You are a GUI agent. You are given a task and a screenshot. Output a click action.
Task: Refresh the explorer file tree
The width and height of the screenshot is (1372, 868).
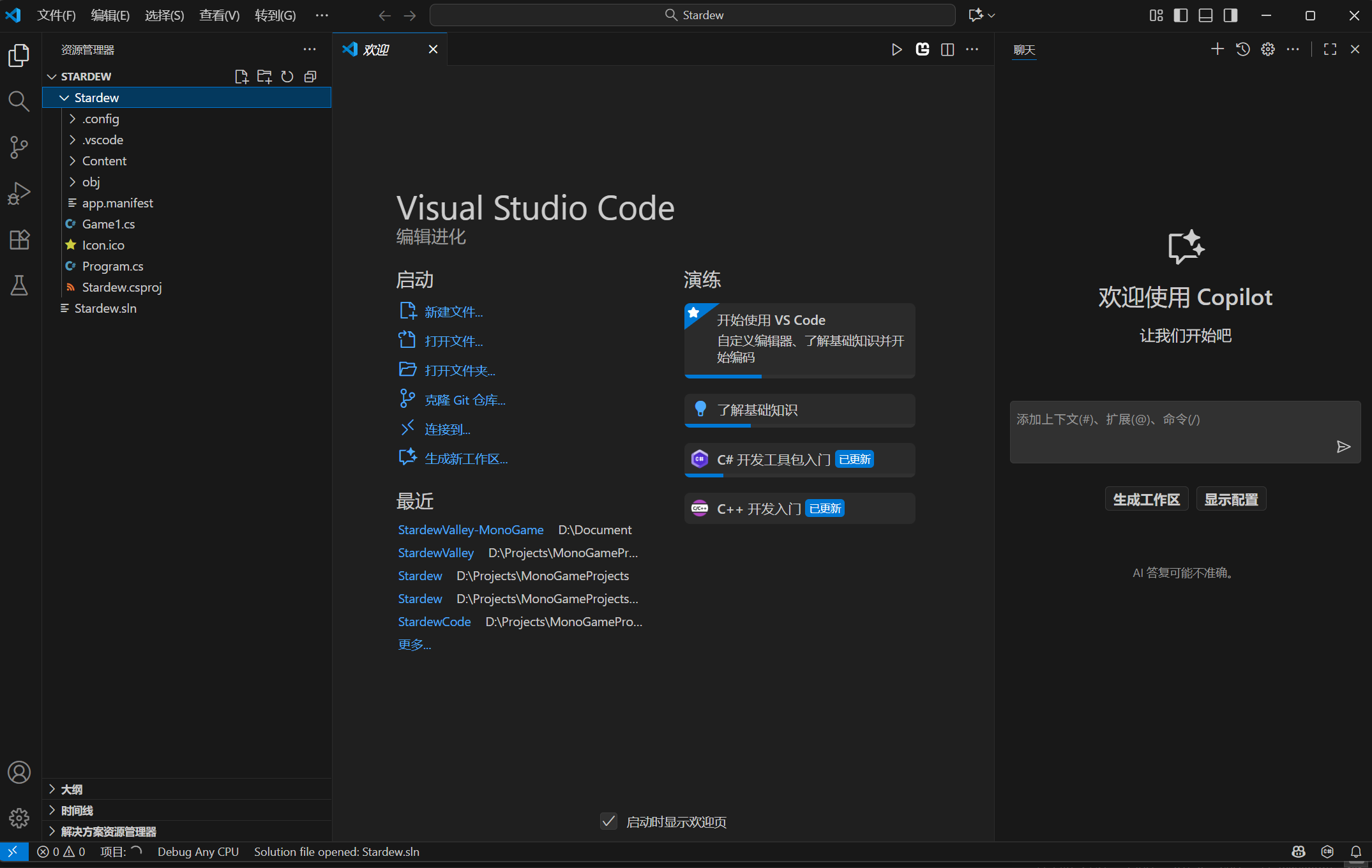(287, 77)
